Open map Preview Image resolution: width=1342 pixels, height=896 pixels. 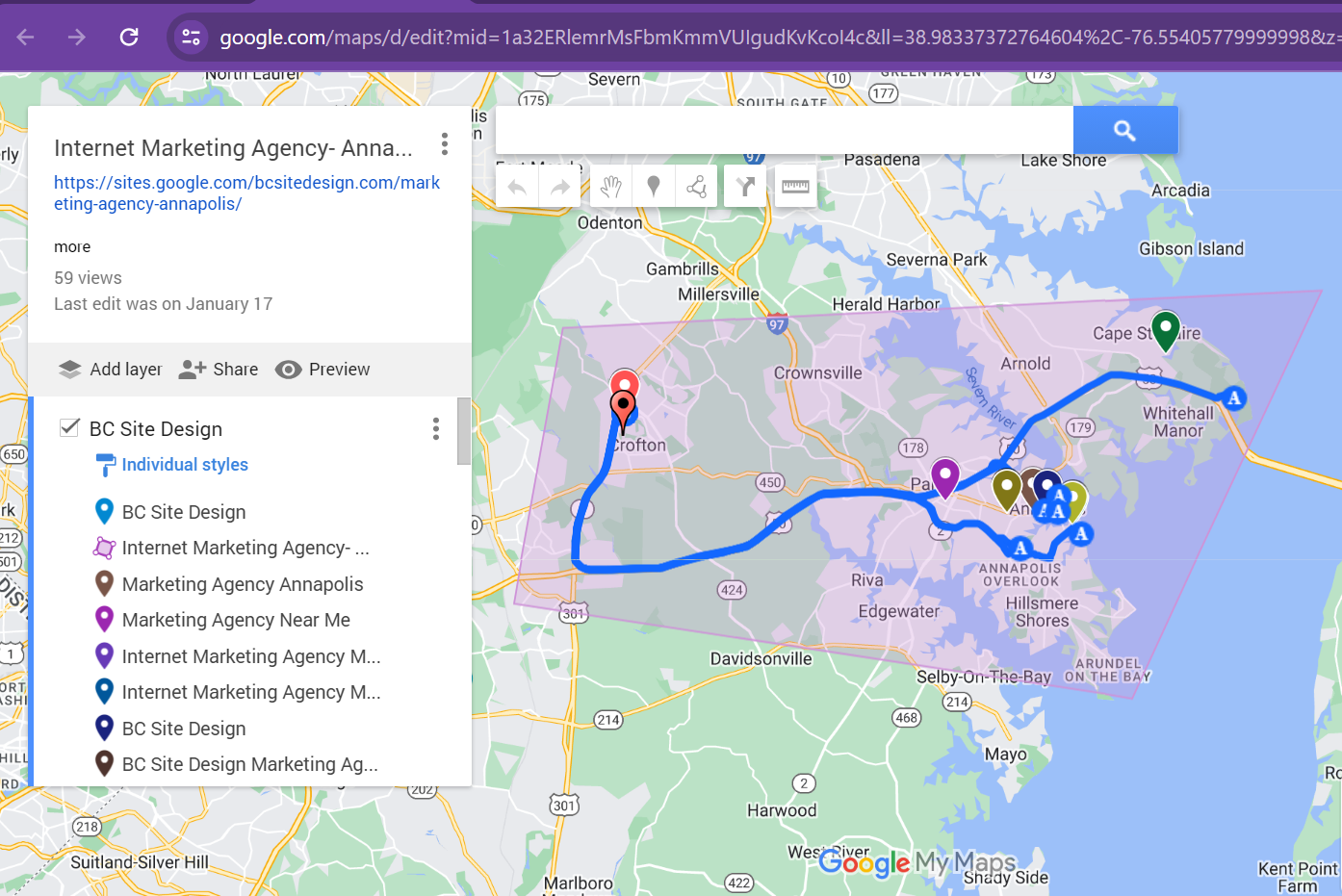tap(323, 370)
